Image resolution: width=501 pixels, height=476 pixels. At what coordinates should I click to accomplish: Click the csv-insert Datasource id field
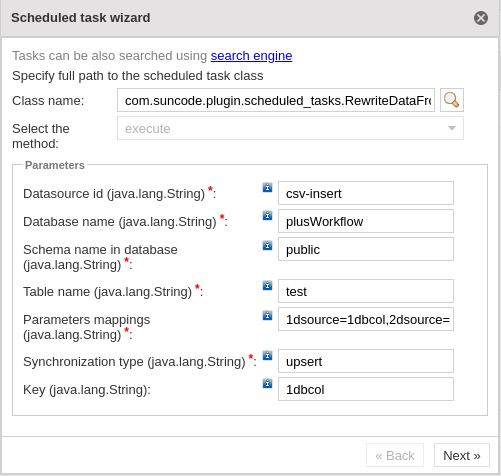coord(366,193)
